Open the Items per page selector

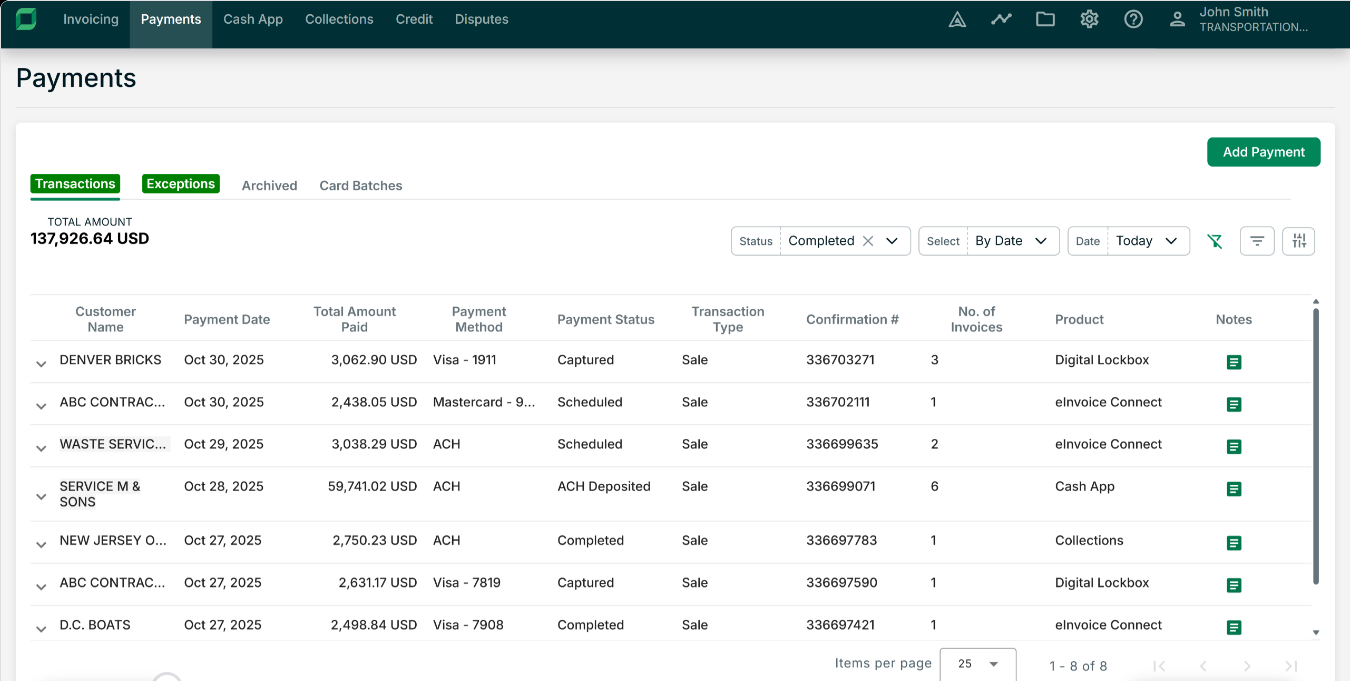(977, 664)
